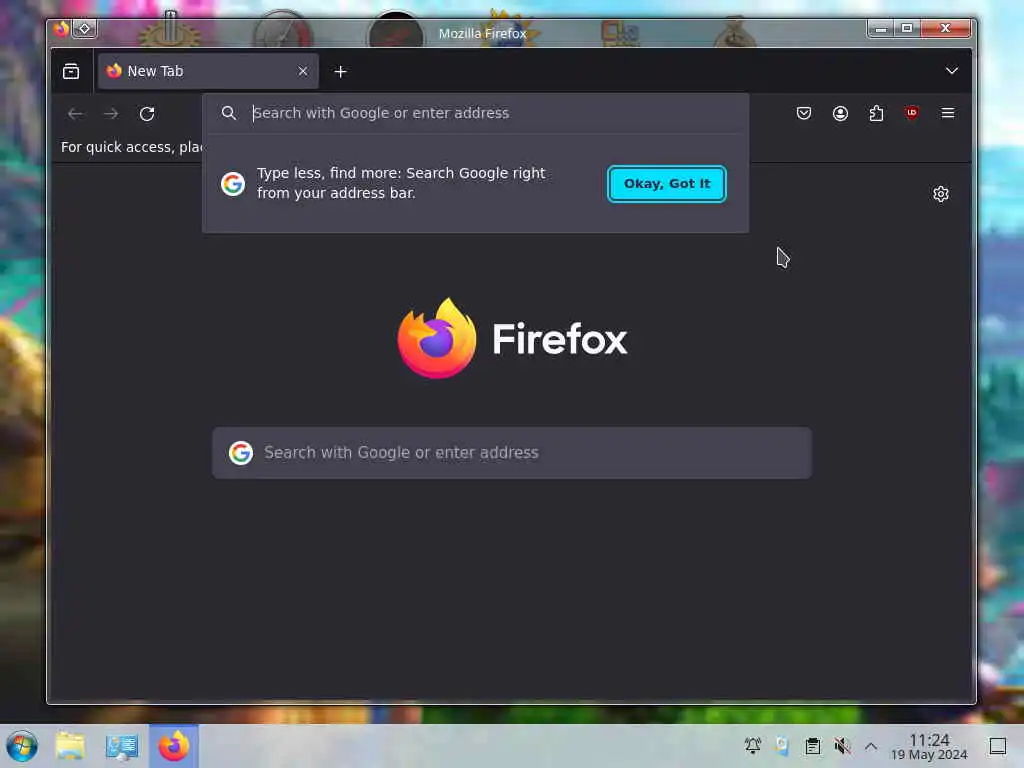Reload the current page

pos(147,114)
